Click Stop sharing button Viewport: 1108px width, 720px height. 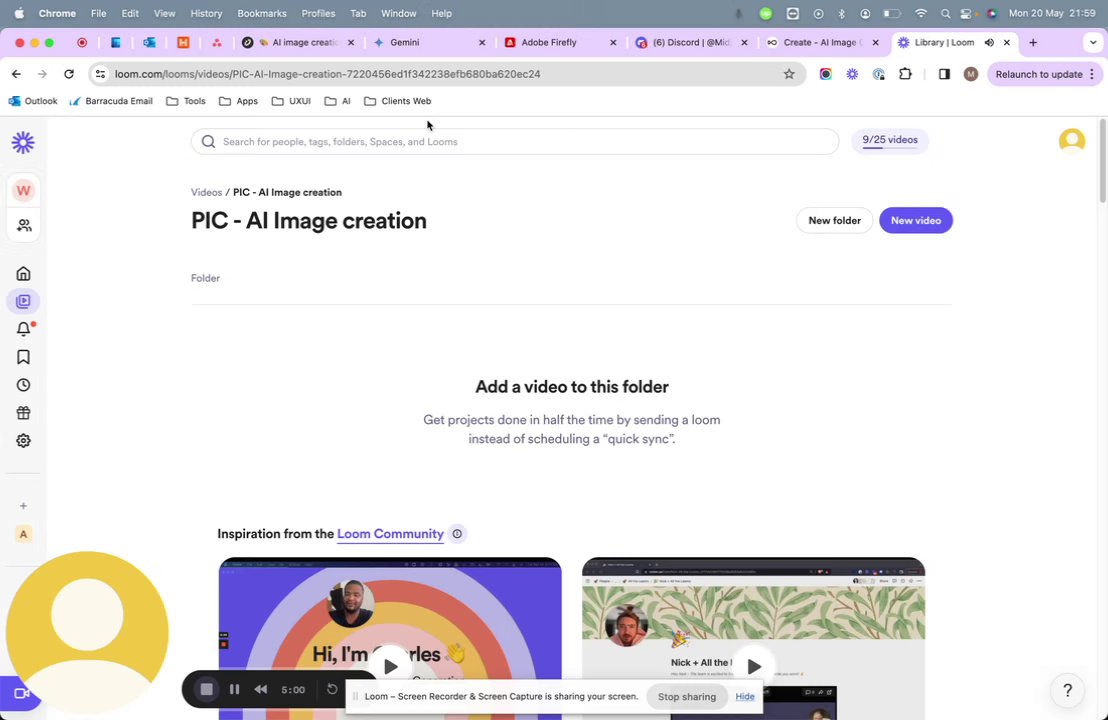pos(687,697)
